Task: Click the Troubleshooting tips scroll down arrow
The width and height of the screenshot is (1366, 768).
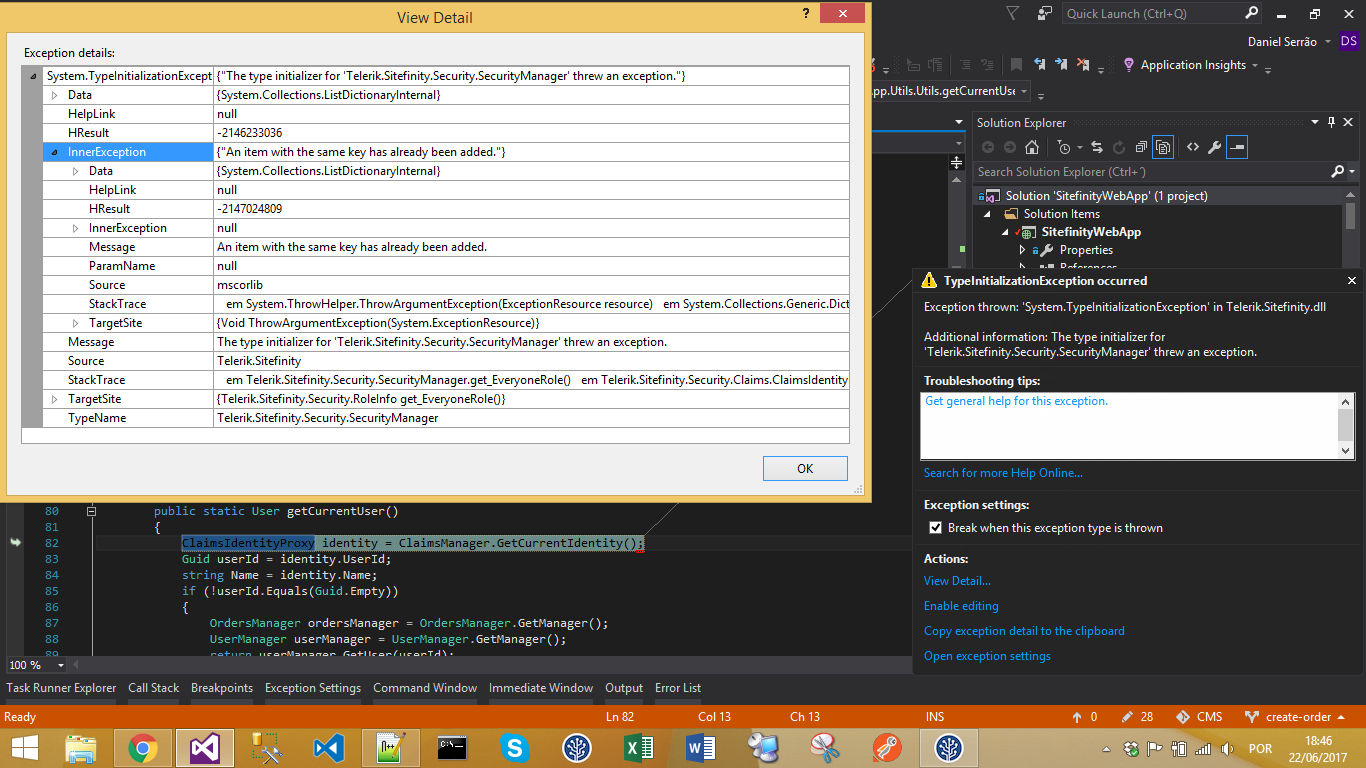Action: point(1346,451)
